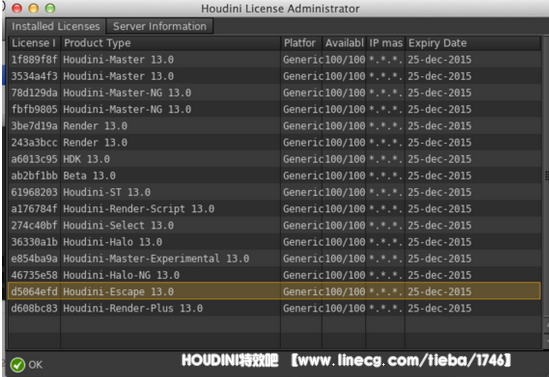Viewport: 549px width, 377px height.
Task: Click the 100/100 availability in HDK row
Action: coord(345,159)
